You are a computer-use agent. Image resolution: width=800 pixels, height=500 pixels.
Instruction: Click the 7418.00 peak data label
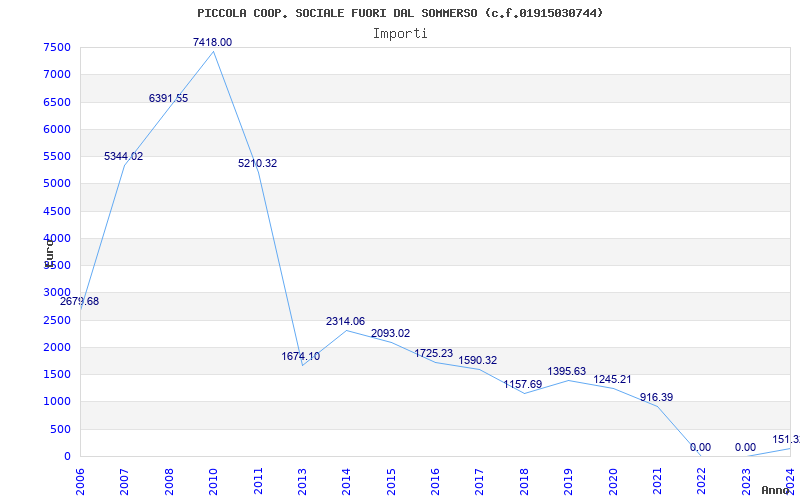pos(212,42)
